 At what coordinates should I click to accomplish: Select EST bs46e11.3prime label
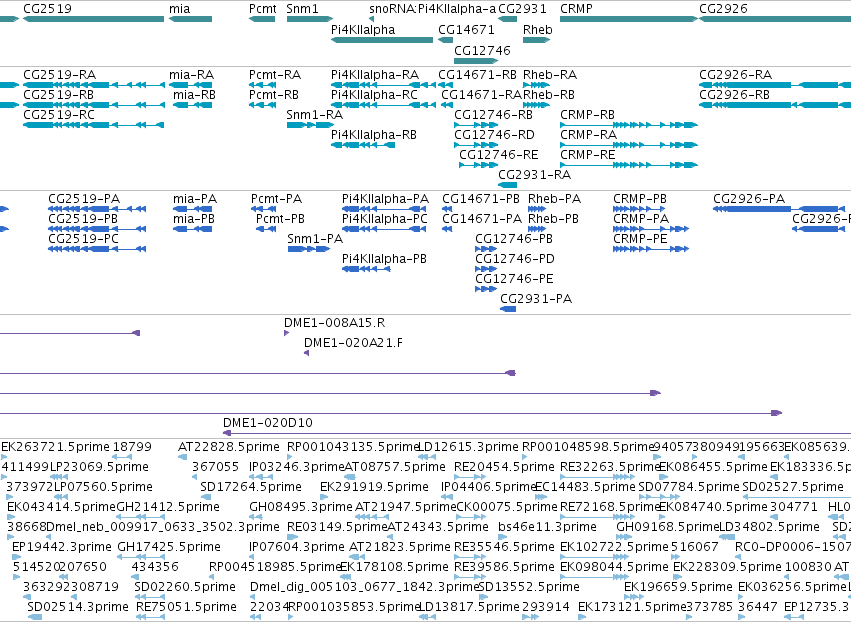pyautogui.click(x=547, y=527)
